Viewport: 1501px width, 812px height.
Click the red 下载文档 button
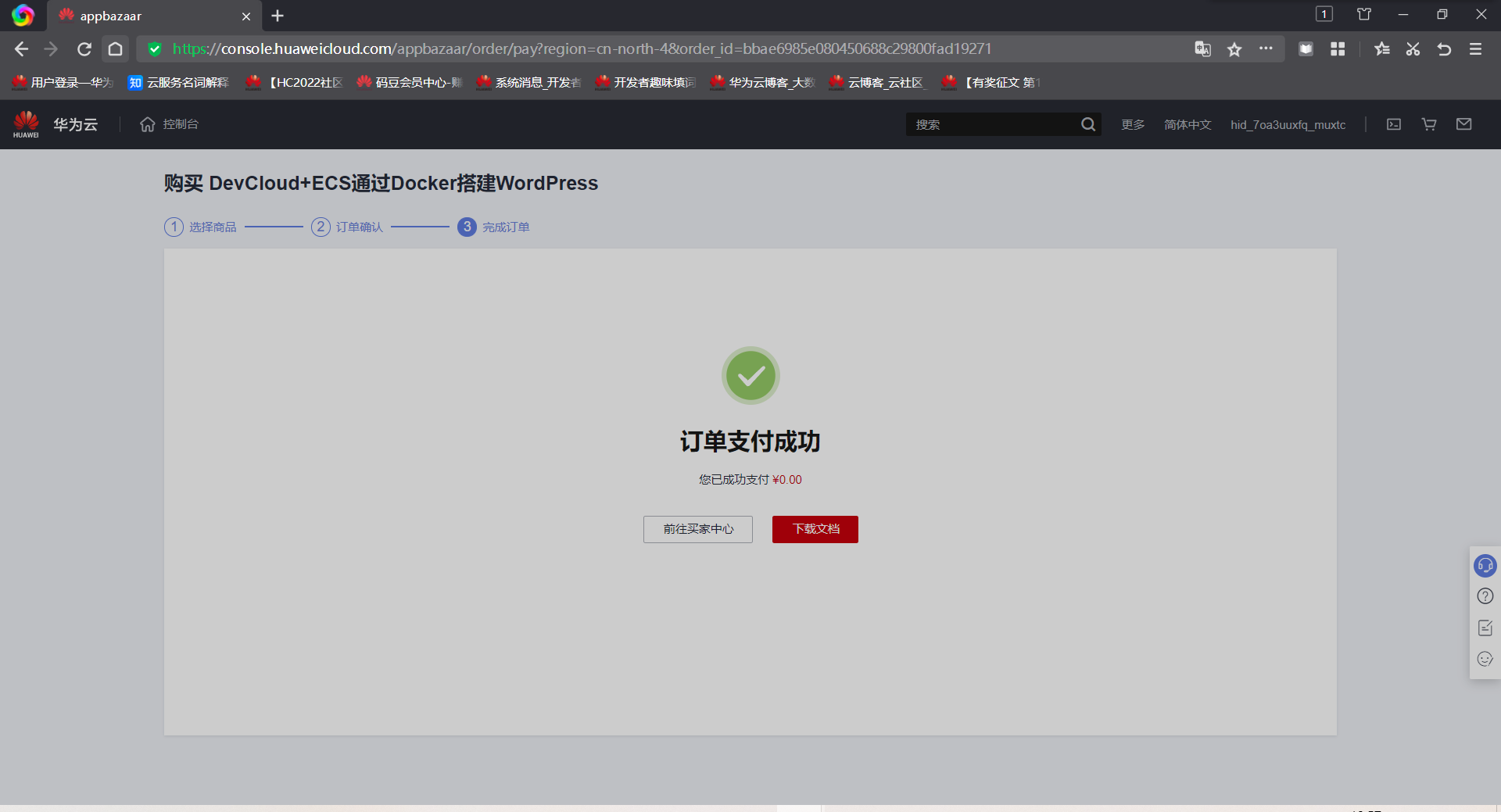(815, 529)
